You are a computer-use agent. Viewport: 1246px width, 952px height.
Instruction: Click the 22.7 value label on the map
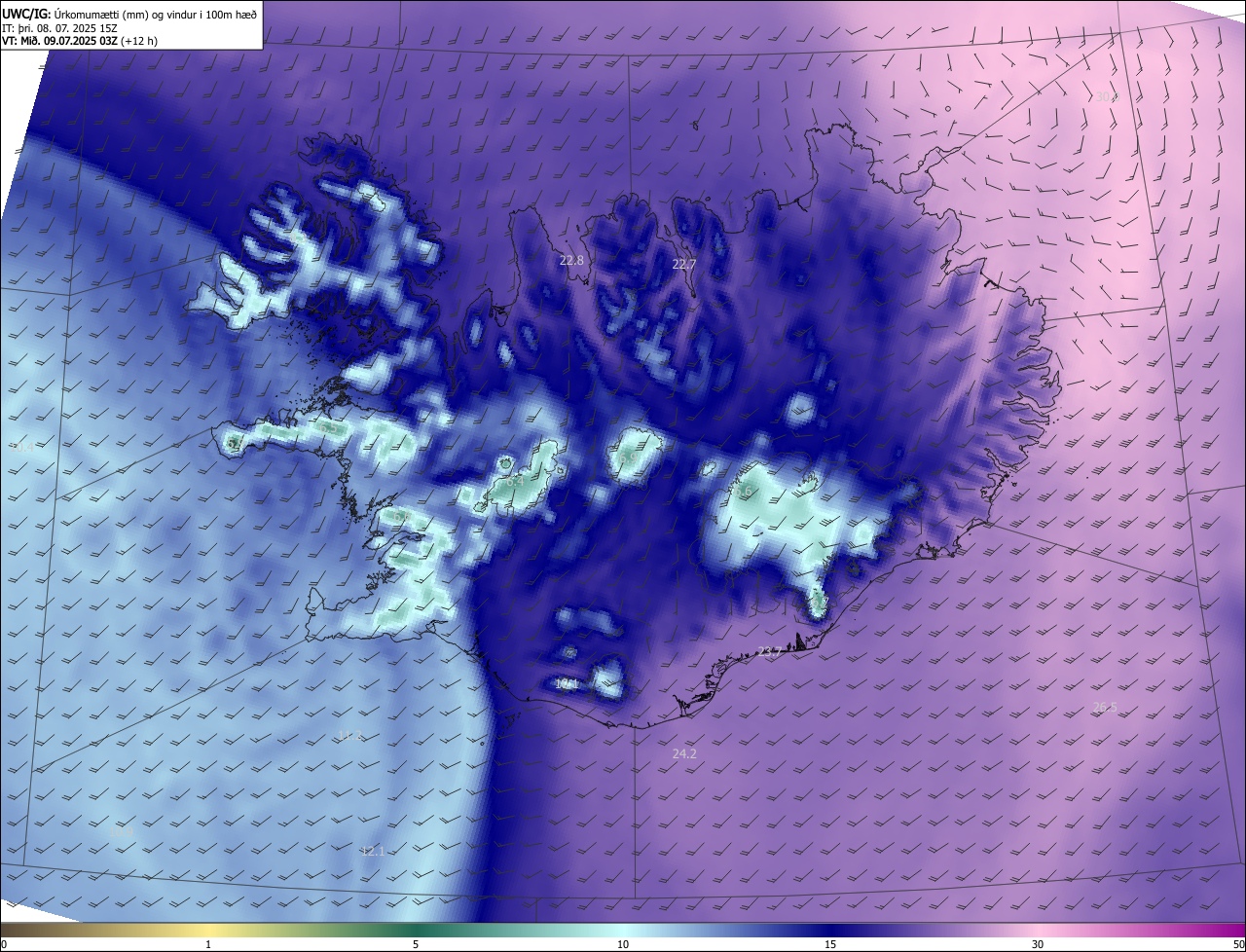(x=684, y=265)
